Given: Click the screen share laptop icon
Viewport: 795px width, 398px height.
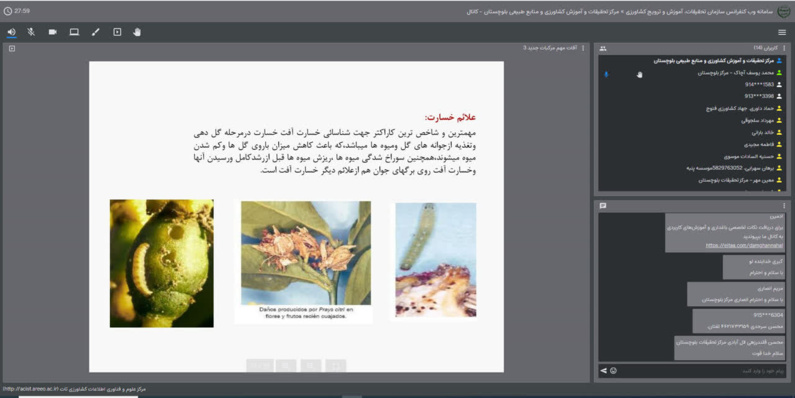Looking at the screenshot, I should coord(74,32).
